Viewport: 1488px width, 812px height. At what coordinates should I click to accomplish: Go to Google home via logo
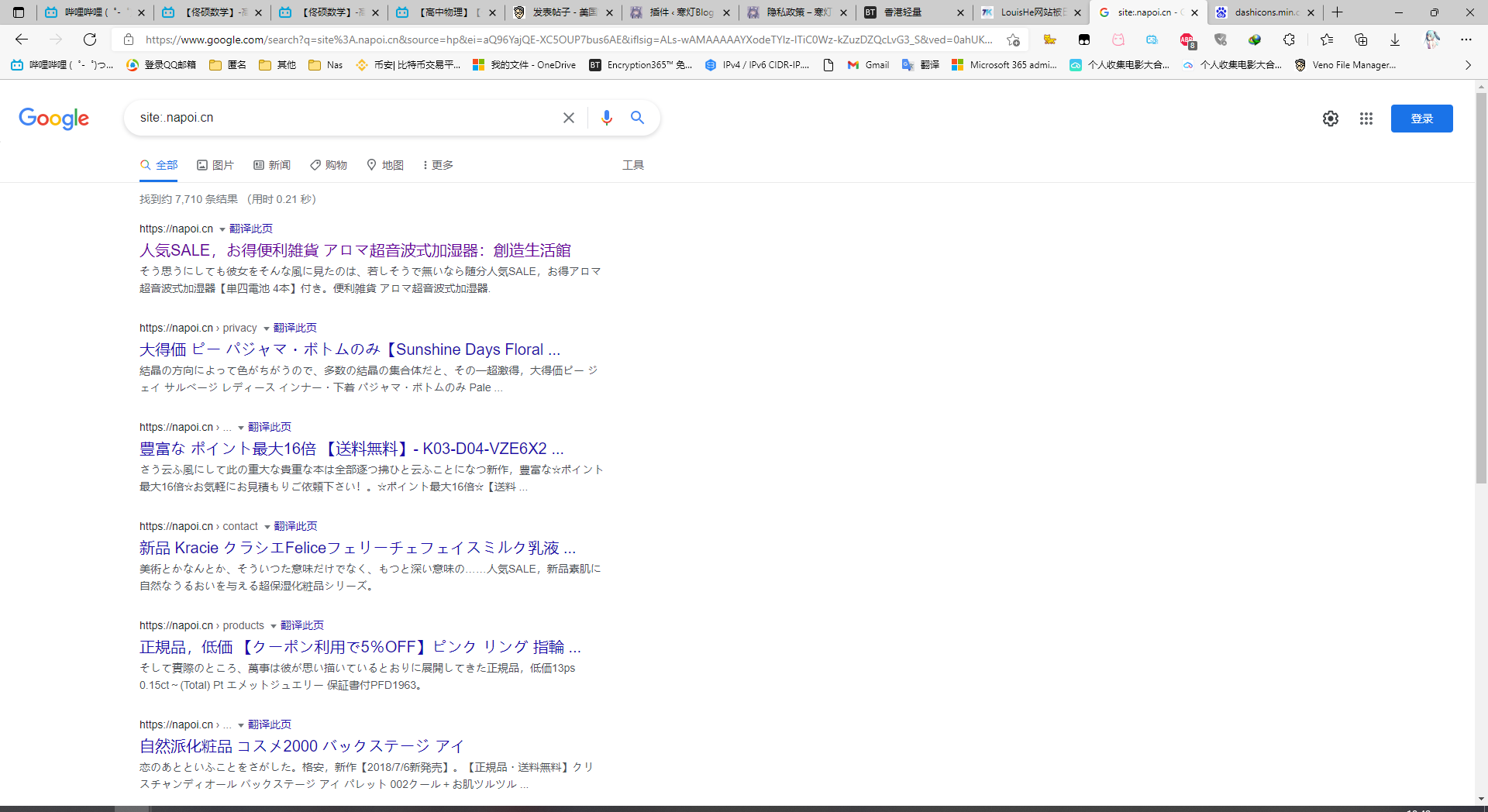point(53,119)
